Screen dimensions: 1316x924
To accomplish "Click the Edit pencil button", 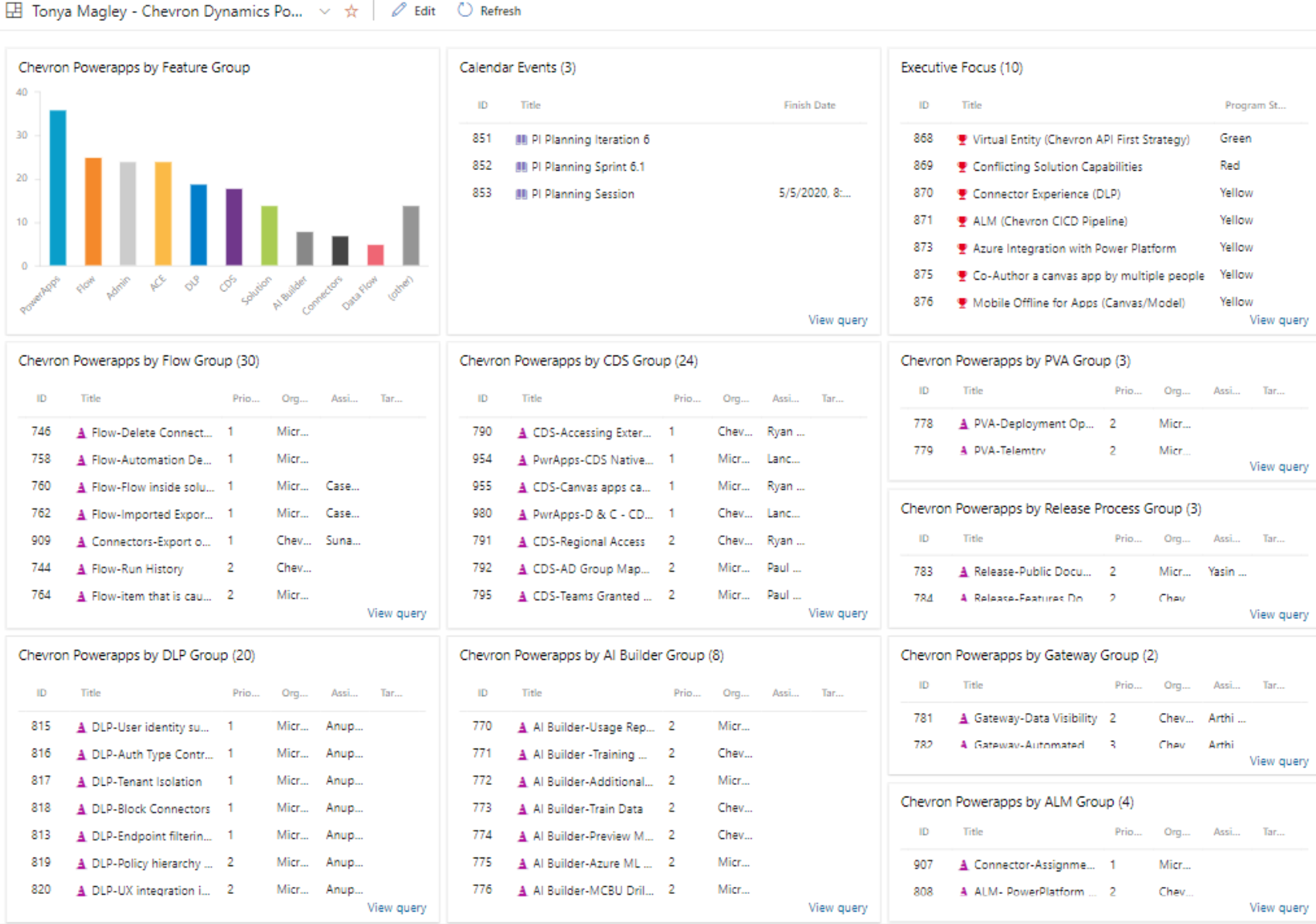I will pos(413,11).
